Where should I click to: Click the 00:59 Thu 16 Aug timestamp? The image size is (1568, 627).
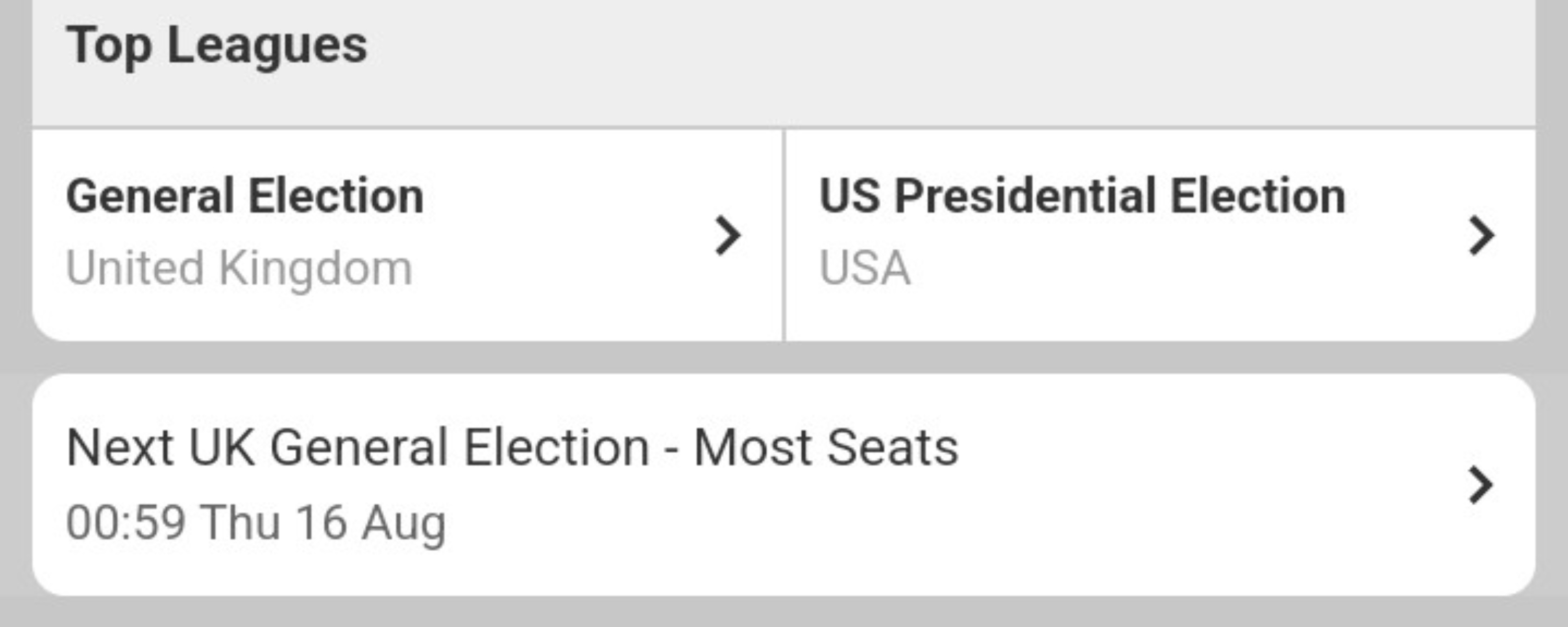tap(256, 523)
